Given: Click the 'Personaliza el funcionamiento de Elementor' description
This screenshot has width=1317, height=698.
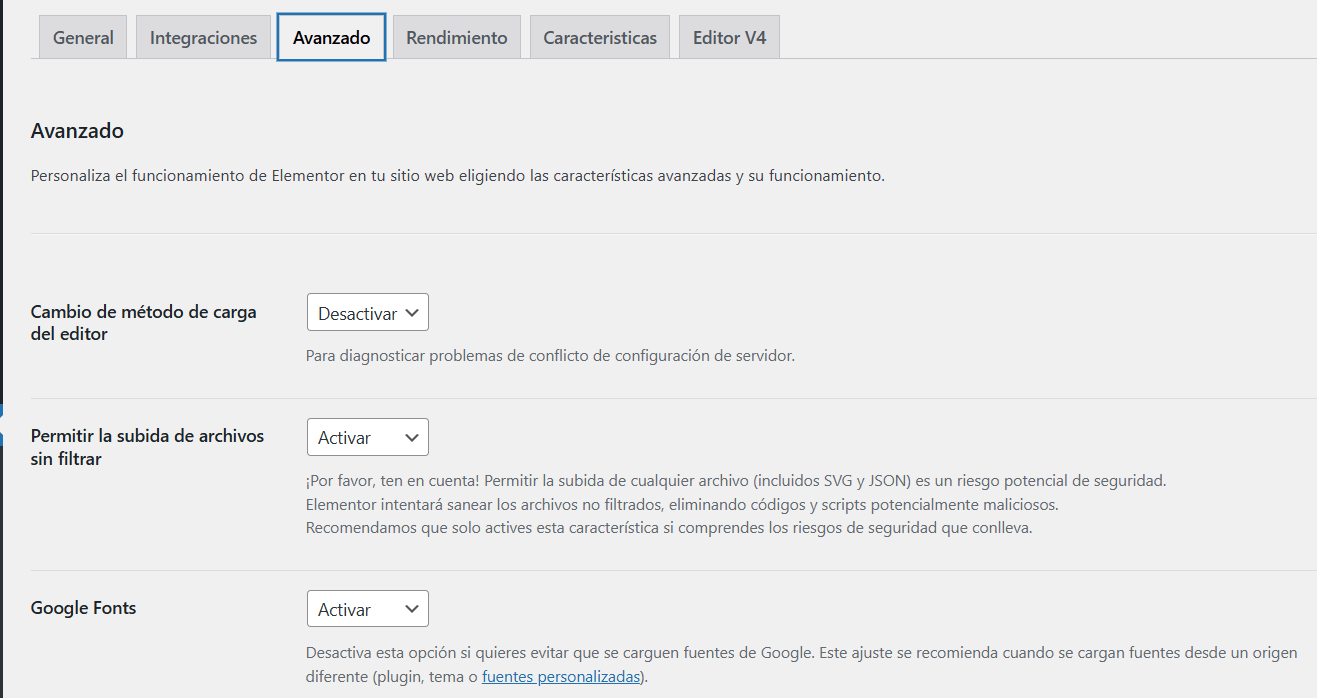Looking at the screenshot, I should [x=457, y=176].
